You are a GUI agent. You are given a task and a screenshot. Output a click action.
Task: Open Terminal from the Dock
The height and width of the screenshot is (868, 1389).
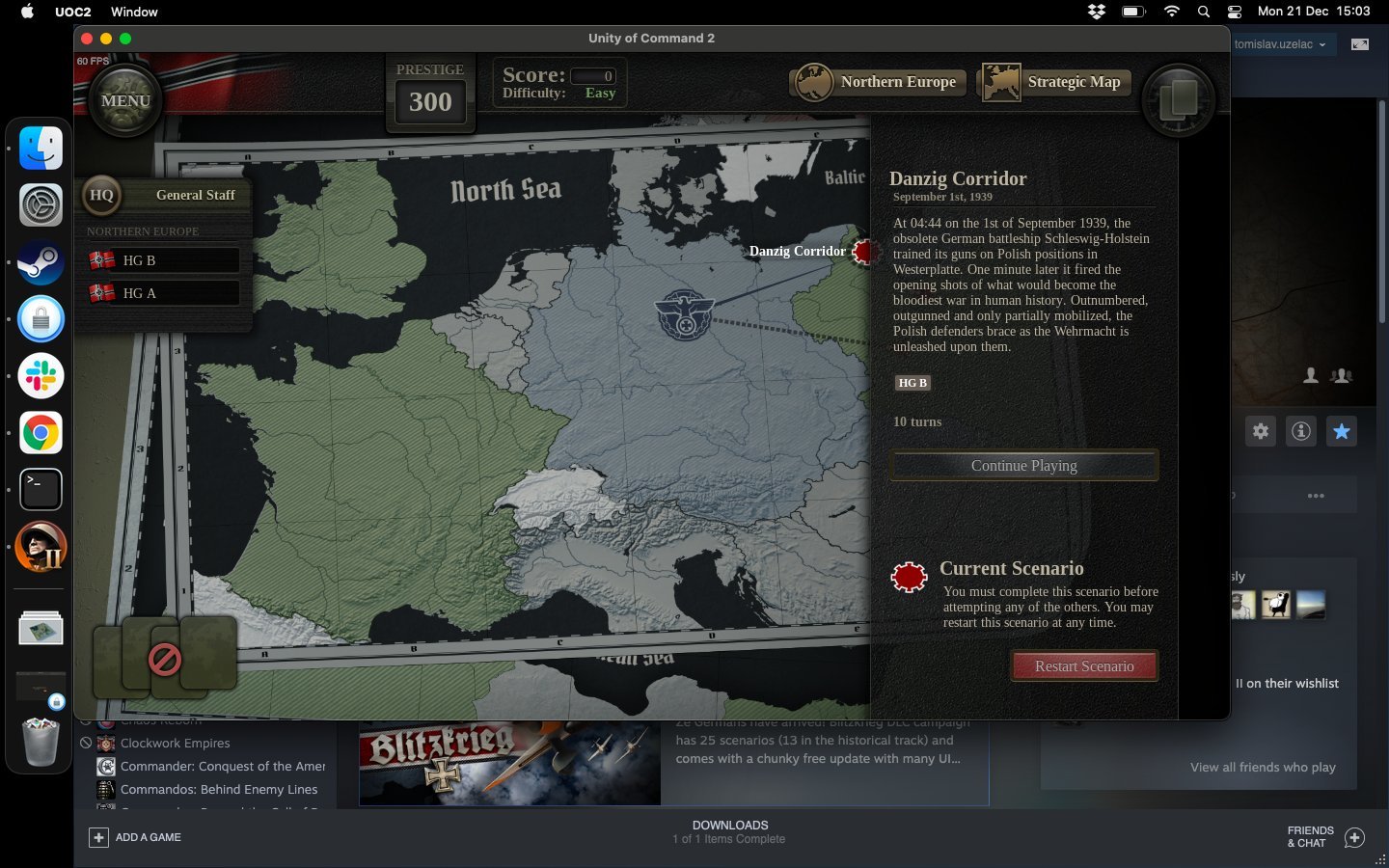(41, 489)
